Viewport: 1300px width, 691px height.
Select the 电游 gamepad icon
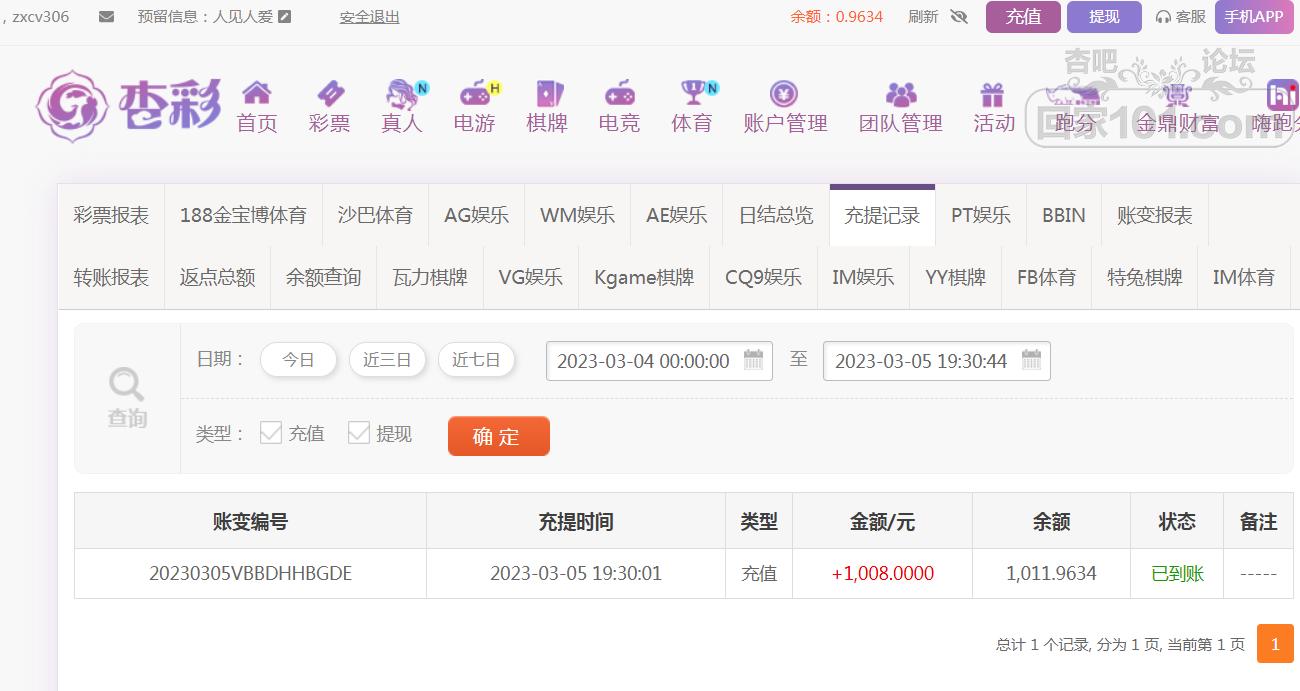tap(474, 94)
